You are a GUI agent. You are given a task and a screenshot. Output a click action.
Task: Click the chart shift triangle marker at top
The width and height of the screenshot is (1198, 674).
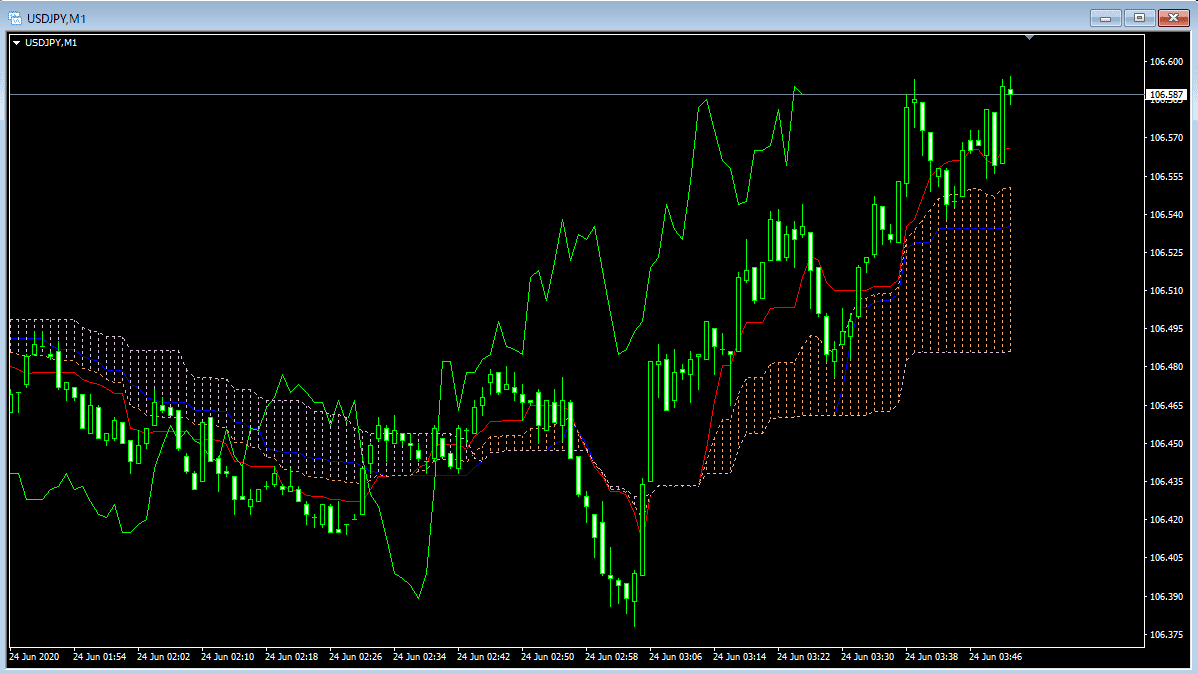coord(1030,38)
